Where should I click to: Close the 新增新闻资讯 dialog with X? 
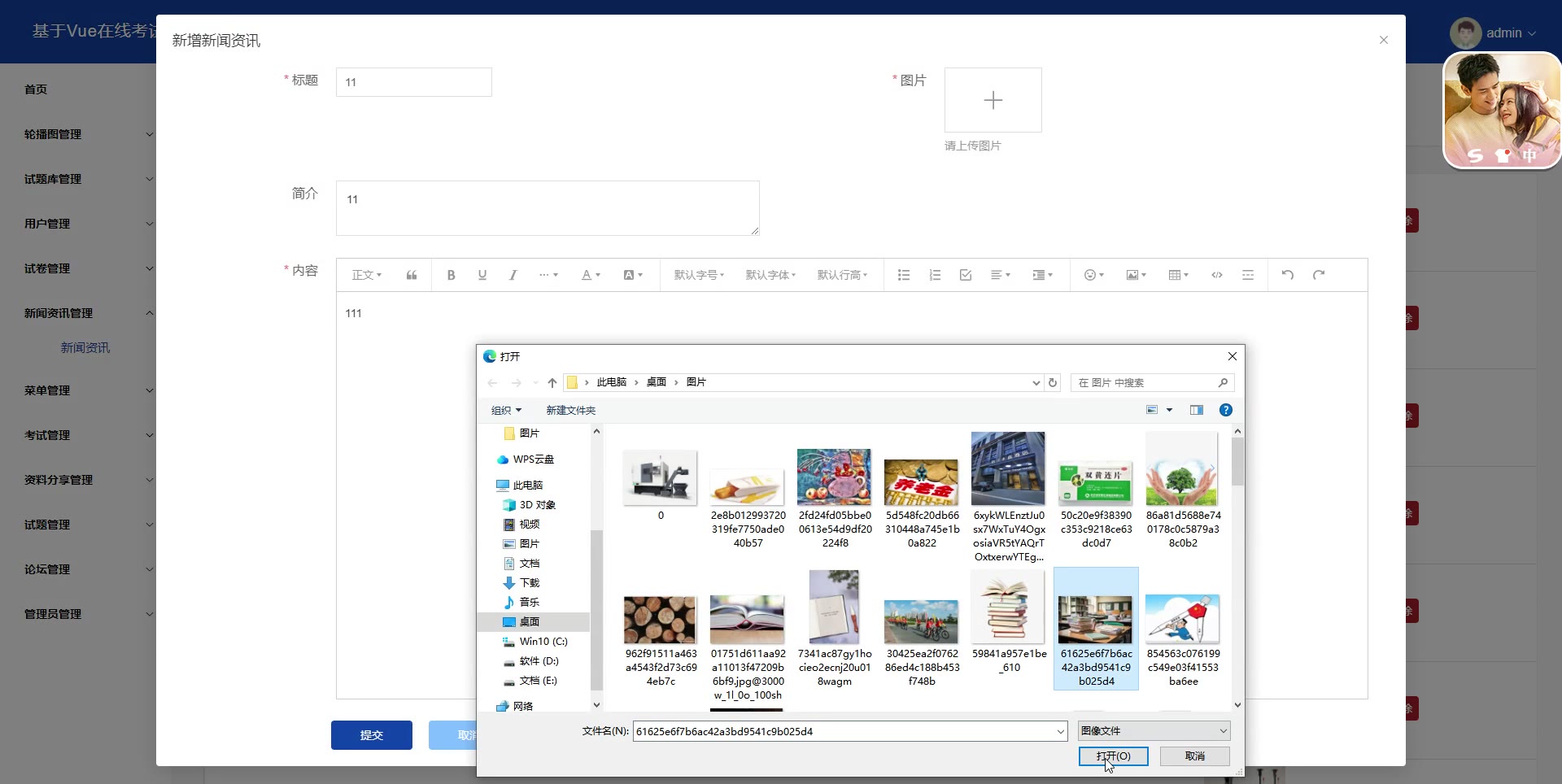[1383, 40]
